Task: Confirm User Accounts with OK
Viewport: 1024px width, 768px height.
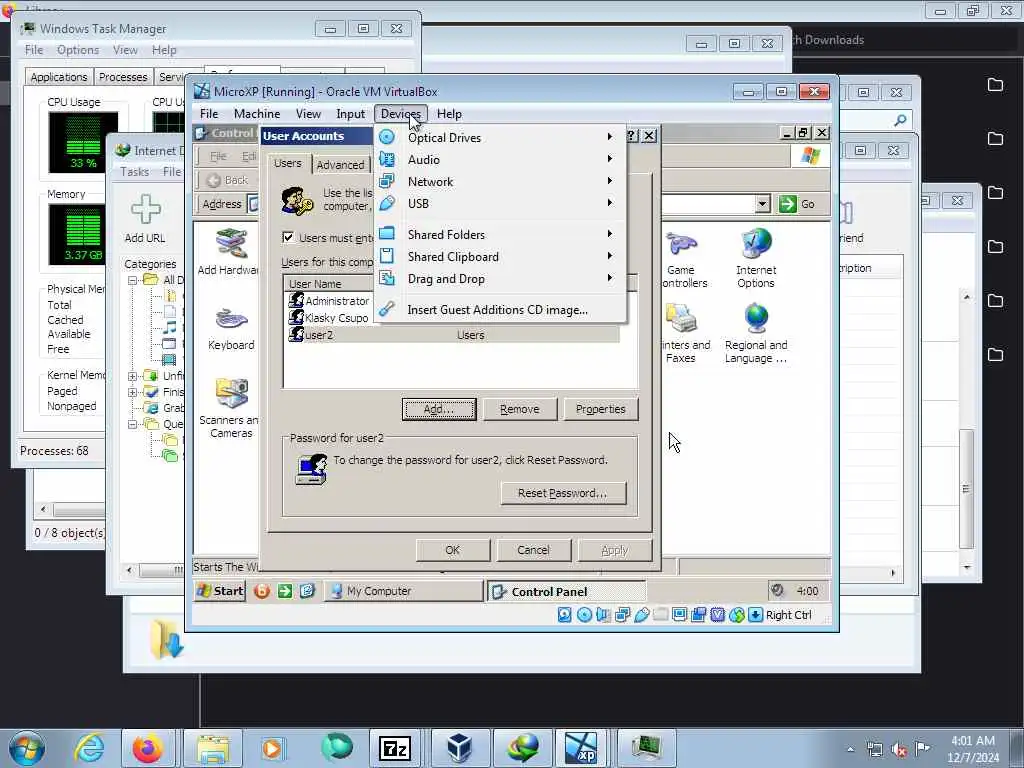Action: [453, 550]
